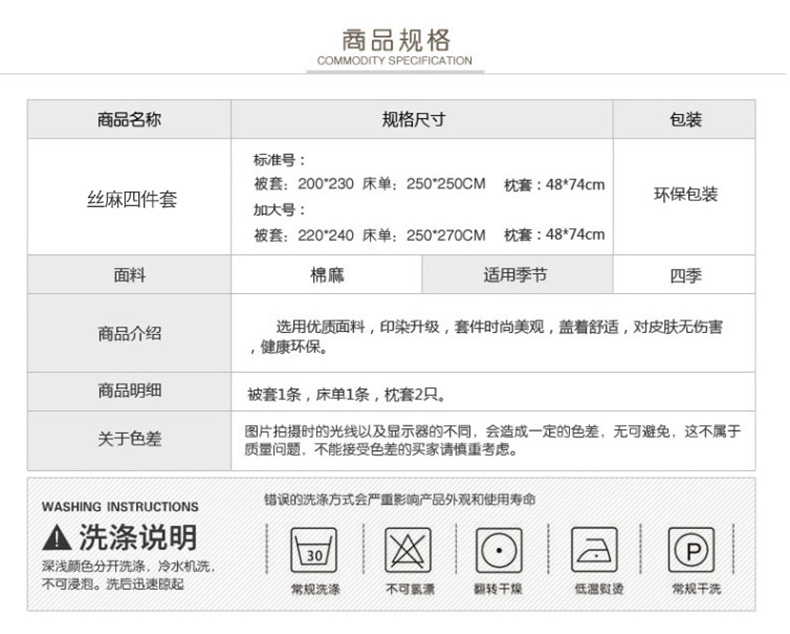
Task: Click the COMMODITY SPECIFICATION subtitle
Action: [395, 61]
